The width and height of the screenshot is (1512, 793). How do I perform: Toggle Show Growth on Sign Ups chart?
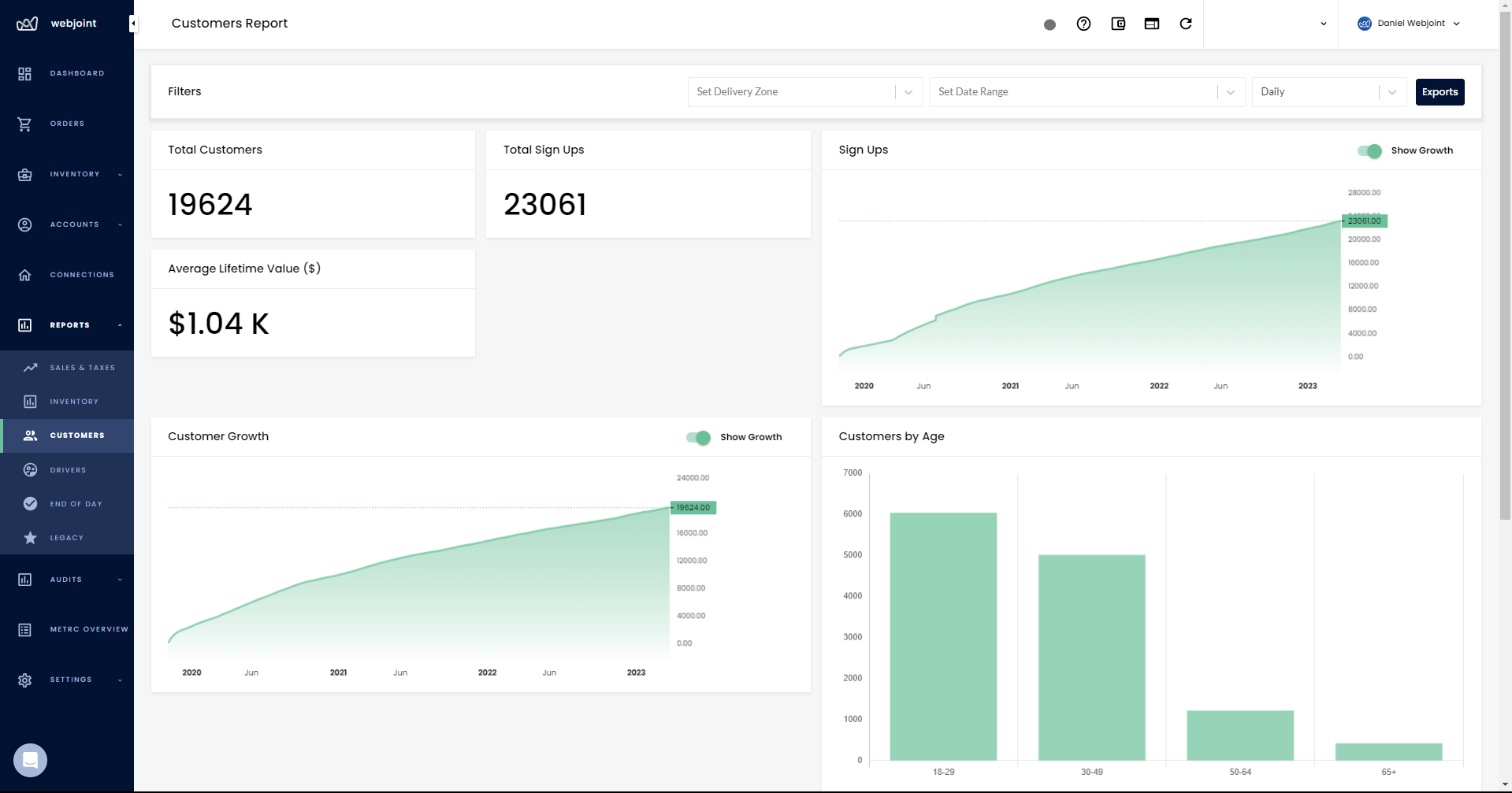(1369, 150)
